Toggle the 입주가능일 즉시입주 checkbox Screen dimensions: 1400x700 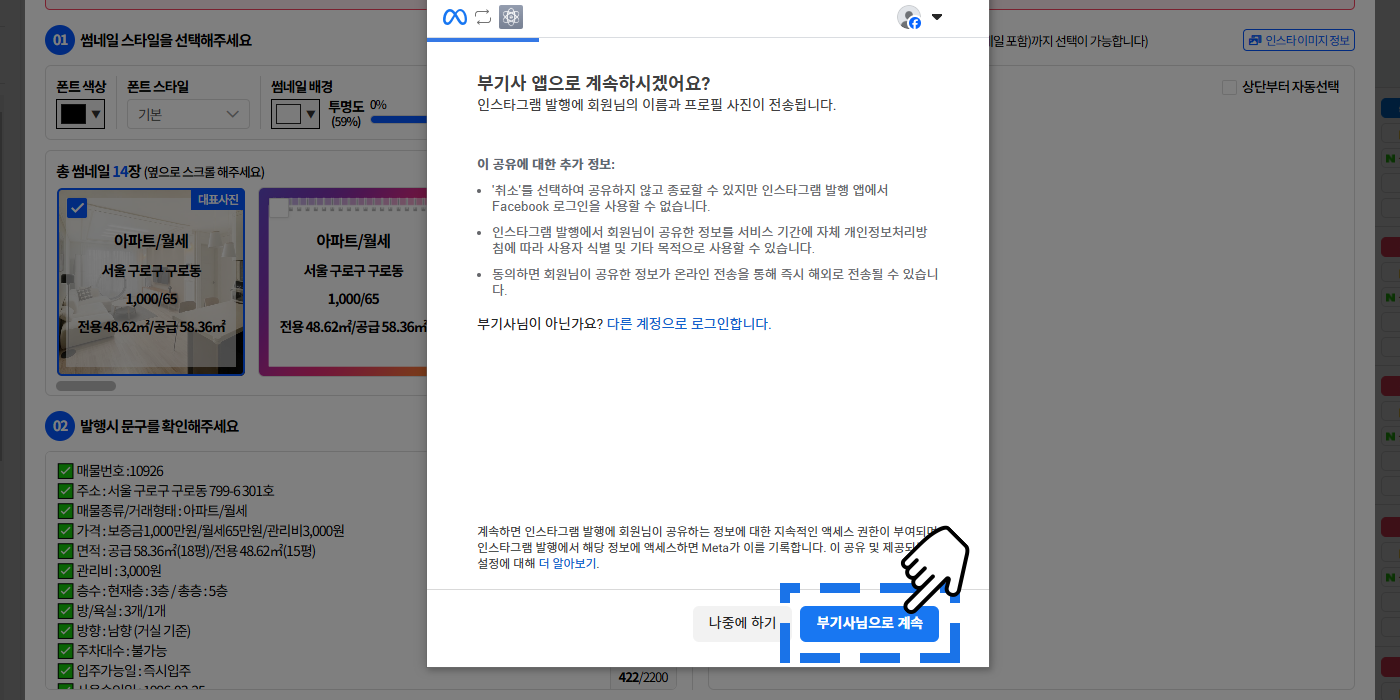[x=65, y=671]
